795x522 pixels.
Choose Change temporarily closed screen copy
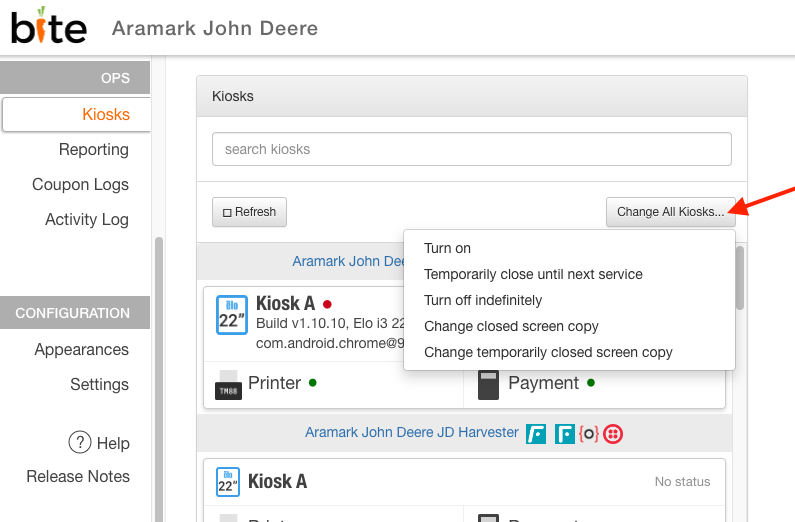tap(548, 352)
